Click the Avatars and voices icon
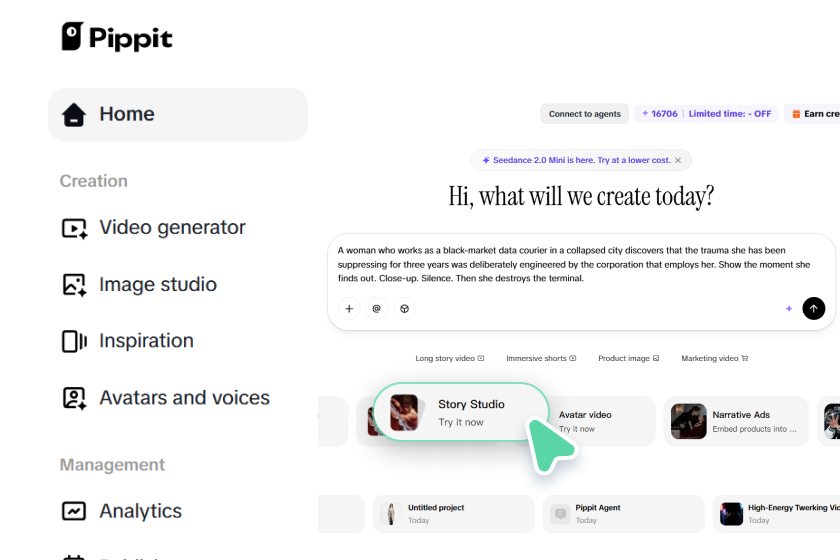 click(74, 399)
